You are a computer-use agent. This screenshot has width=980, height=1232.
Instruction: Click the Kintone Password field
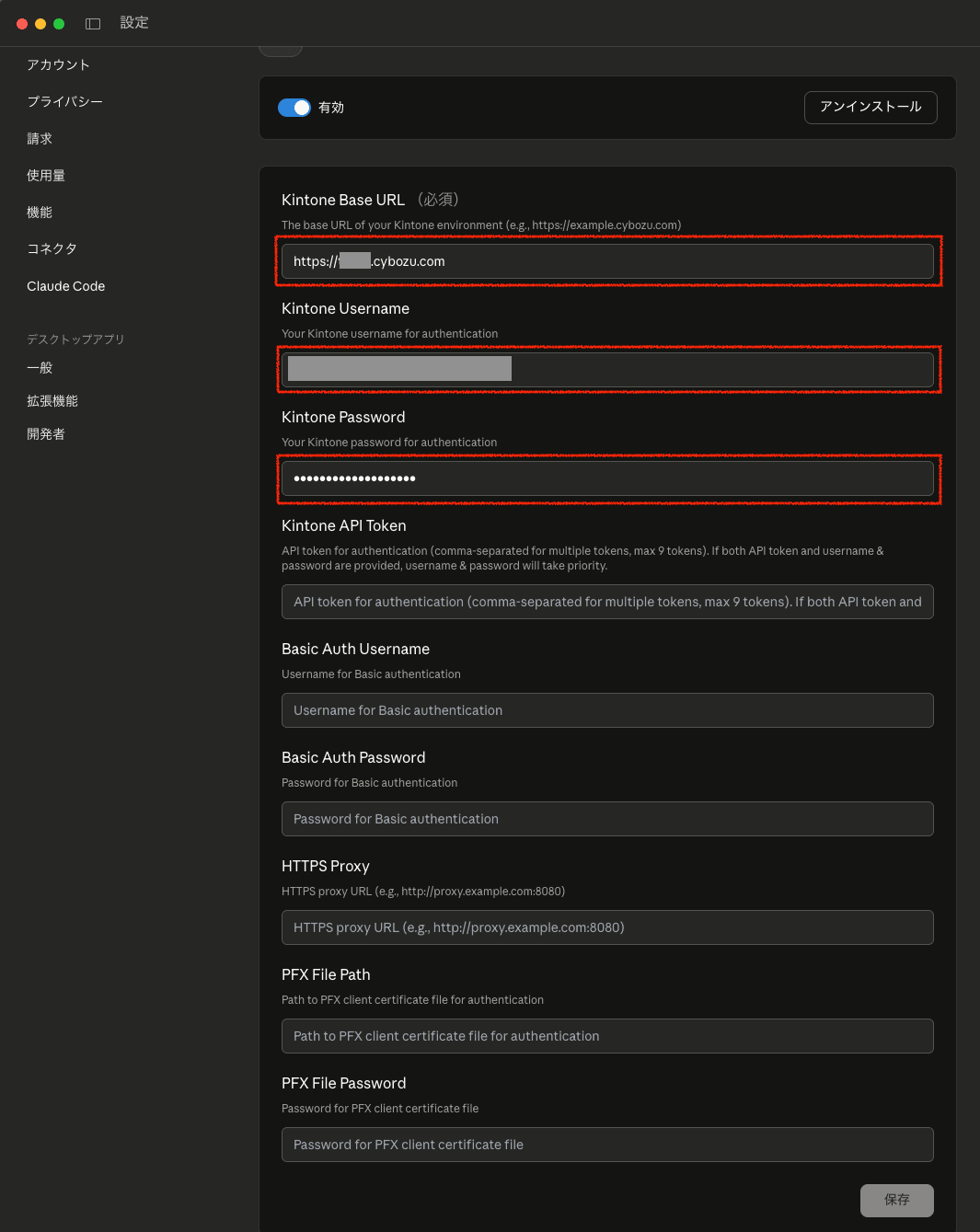607,478
